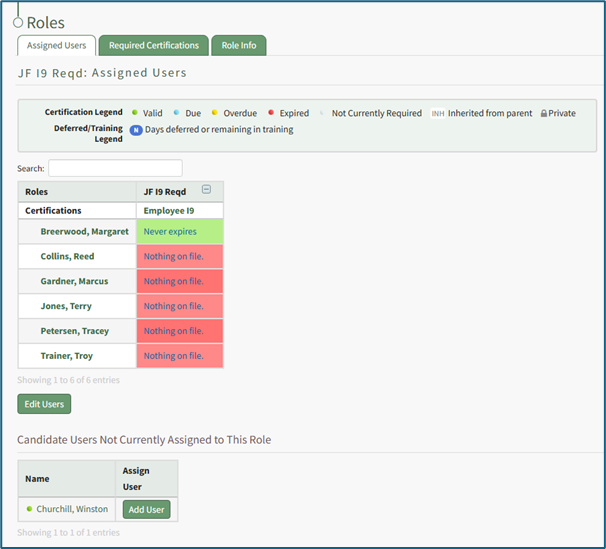Switch to the Required Certifications tab
This screenshot has height=549, width=606.
(153, 45)
